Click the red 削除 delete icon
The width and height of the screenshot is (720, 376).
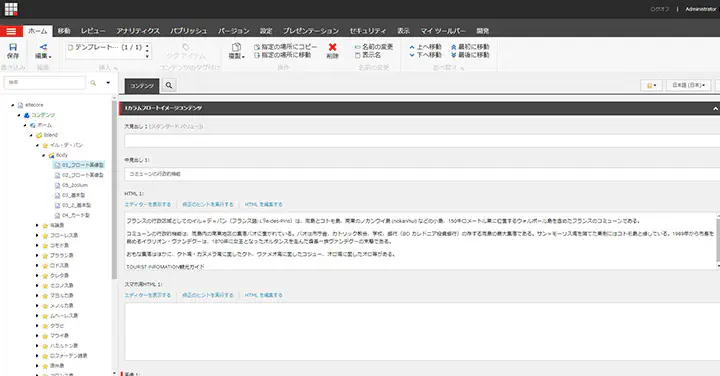click(332, 47)
